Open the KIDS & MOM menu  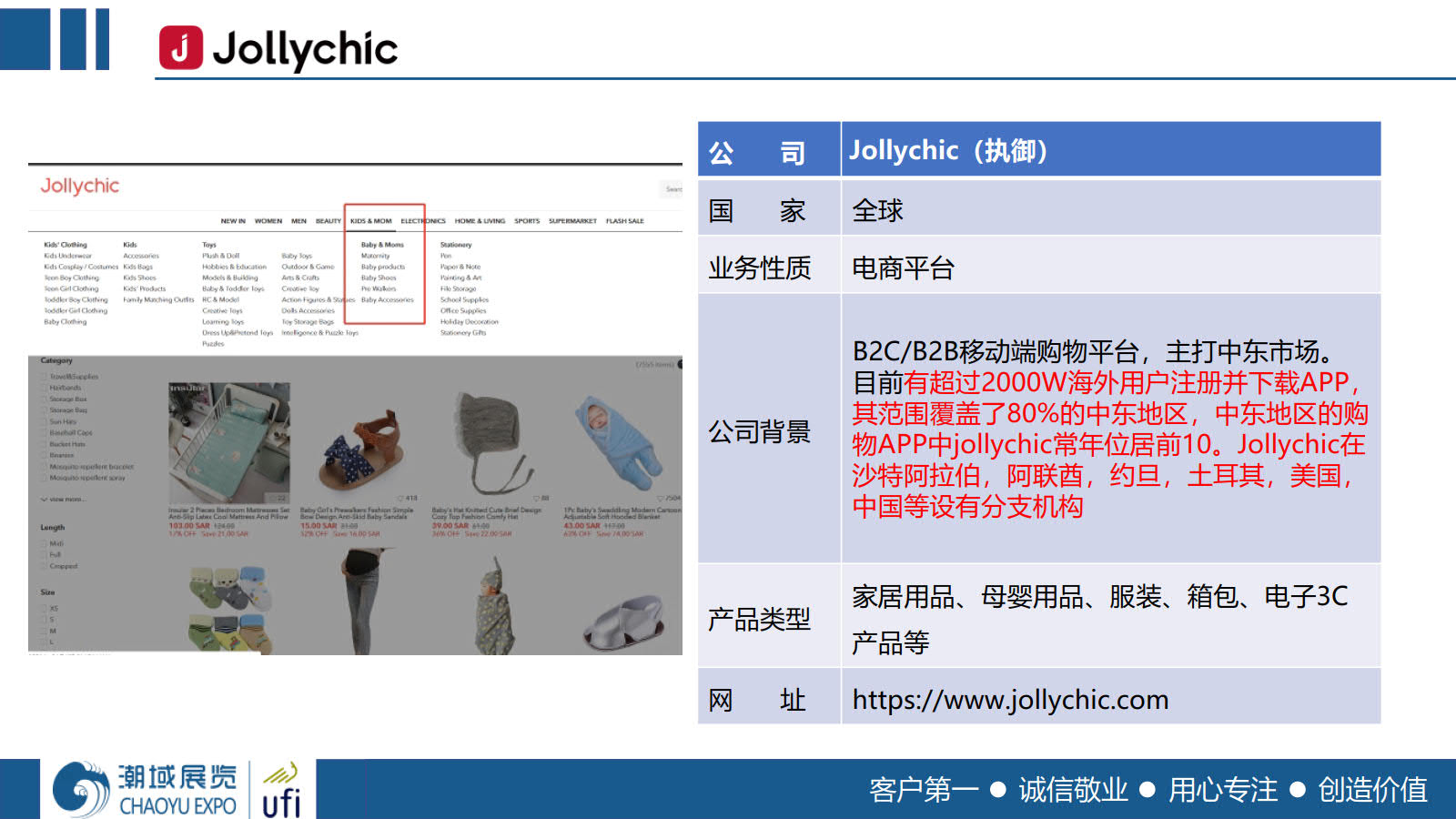coord(371,221)
